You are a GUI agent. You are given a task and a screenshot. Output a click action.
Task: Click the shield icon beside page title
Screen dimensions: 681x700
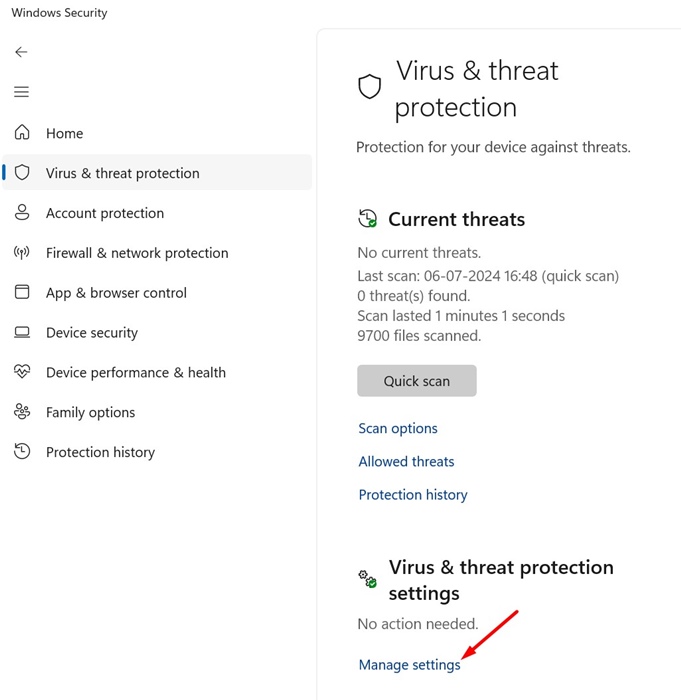[x=370, y=87]
